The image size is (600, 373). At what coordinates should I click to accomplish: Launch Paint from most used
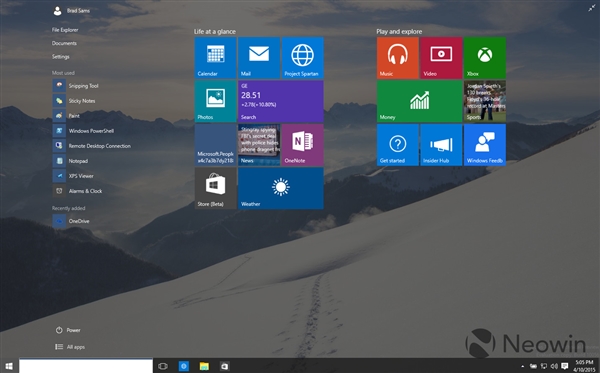click(67, 116)
